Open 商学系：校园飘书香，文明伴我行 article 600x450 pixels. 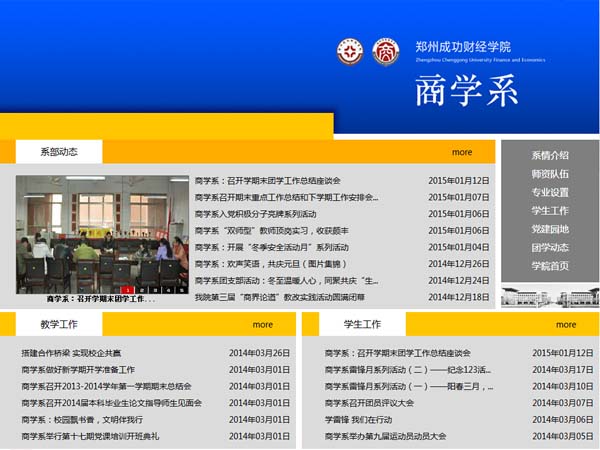(84, 420)
